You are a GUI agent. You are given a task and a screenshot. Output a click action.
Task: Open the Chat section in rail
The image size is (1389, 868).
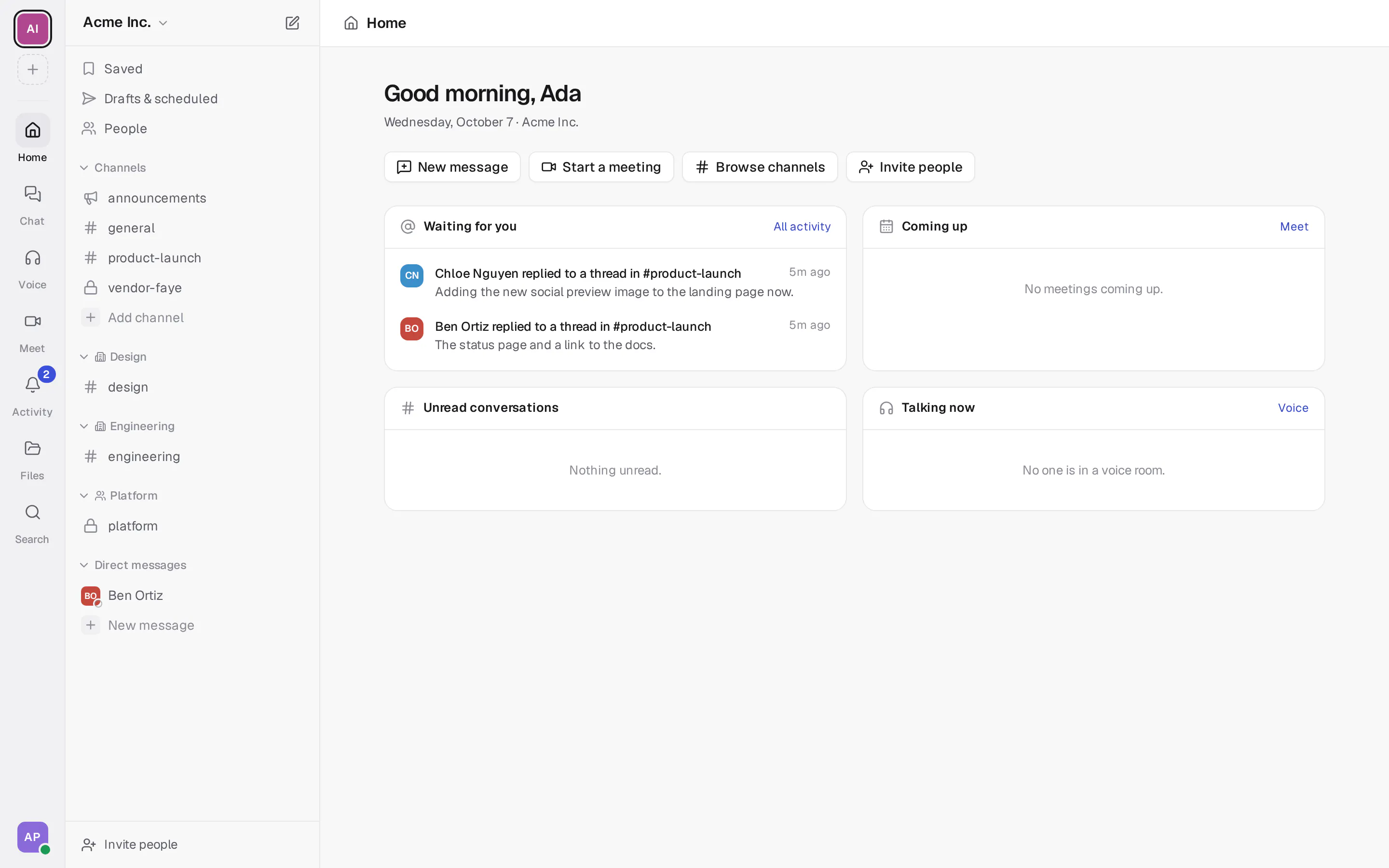[x=33, y=205]
